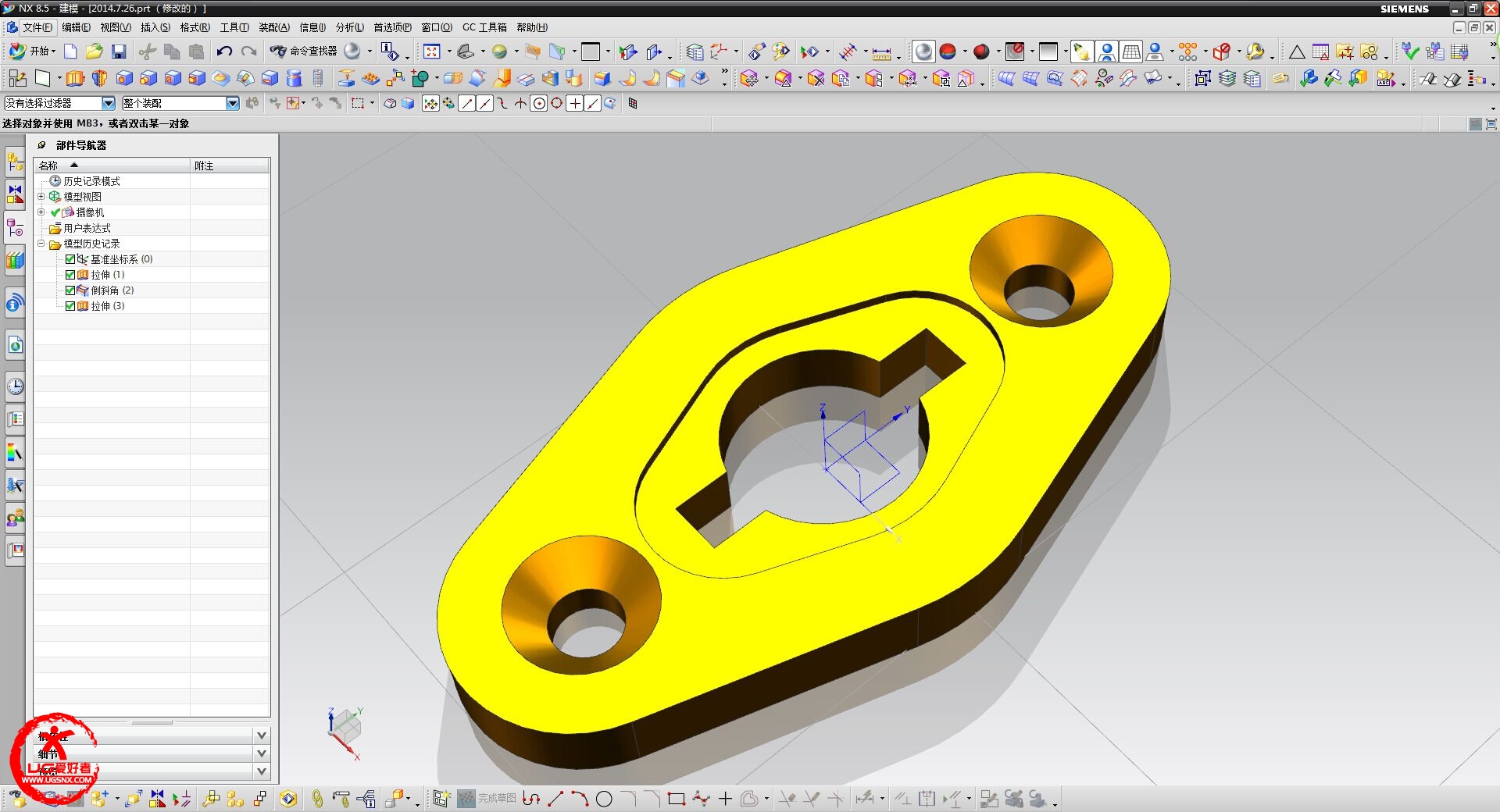Toggle the grid floor display icon
Viewport: 1500px width, 812px height.
point(1130,52)
